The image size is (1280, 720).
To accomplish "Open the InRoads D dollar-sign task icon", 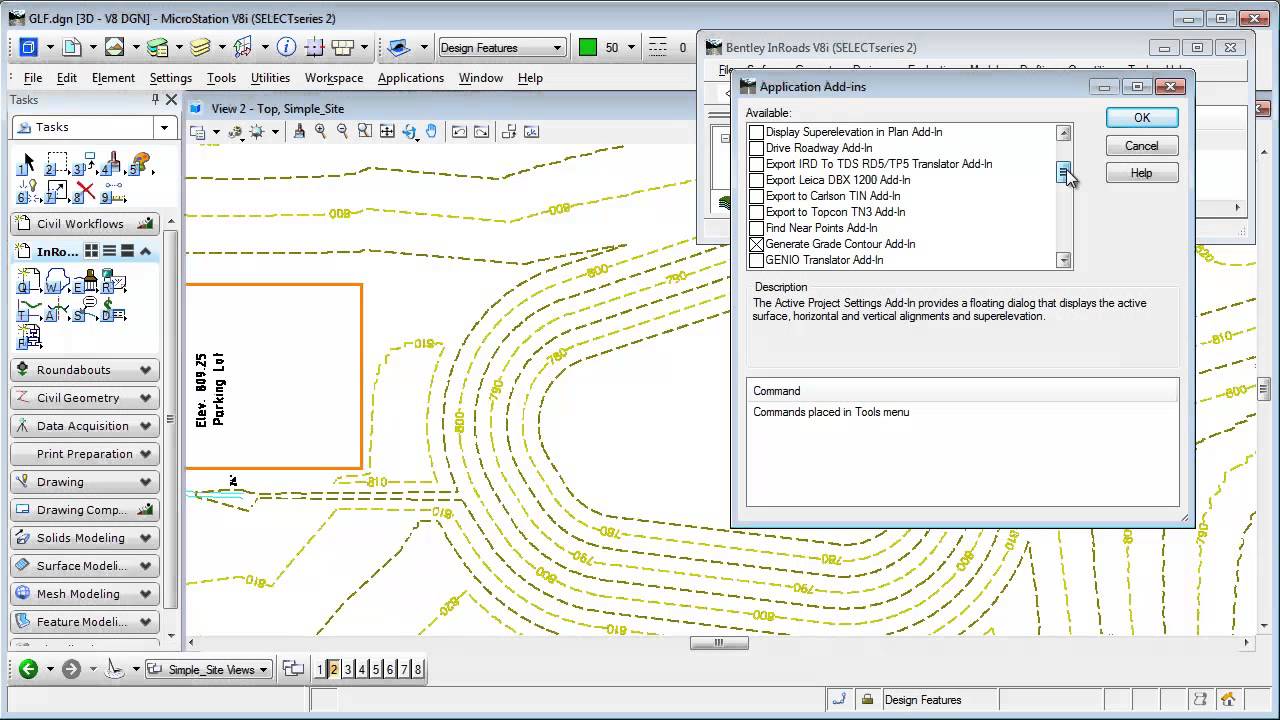I will (113, 311).
